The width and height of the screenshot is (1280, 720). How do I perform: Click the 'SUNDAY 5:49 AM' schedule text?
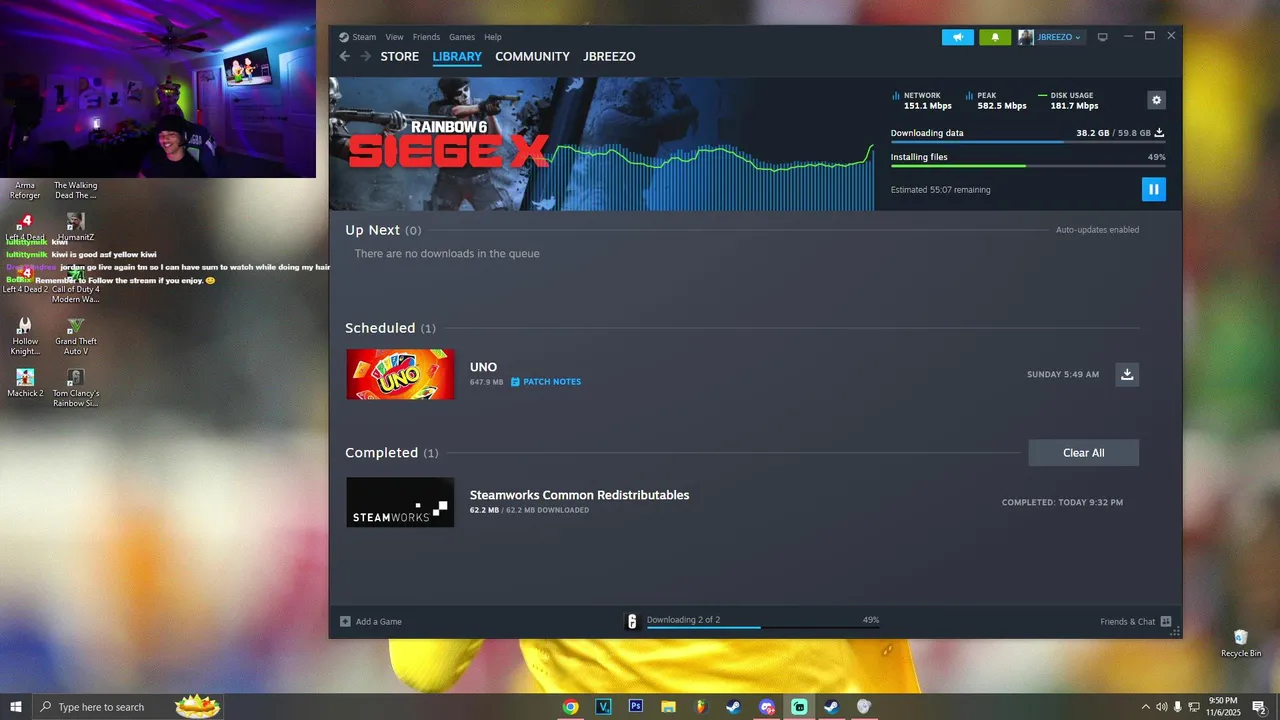[x=1062, y=375]
